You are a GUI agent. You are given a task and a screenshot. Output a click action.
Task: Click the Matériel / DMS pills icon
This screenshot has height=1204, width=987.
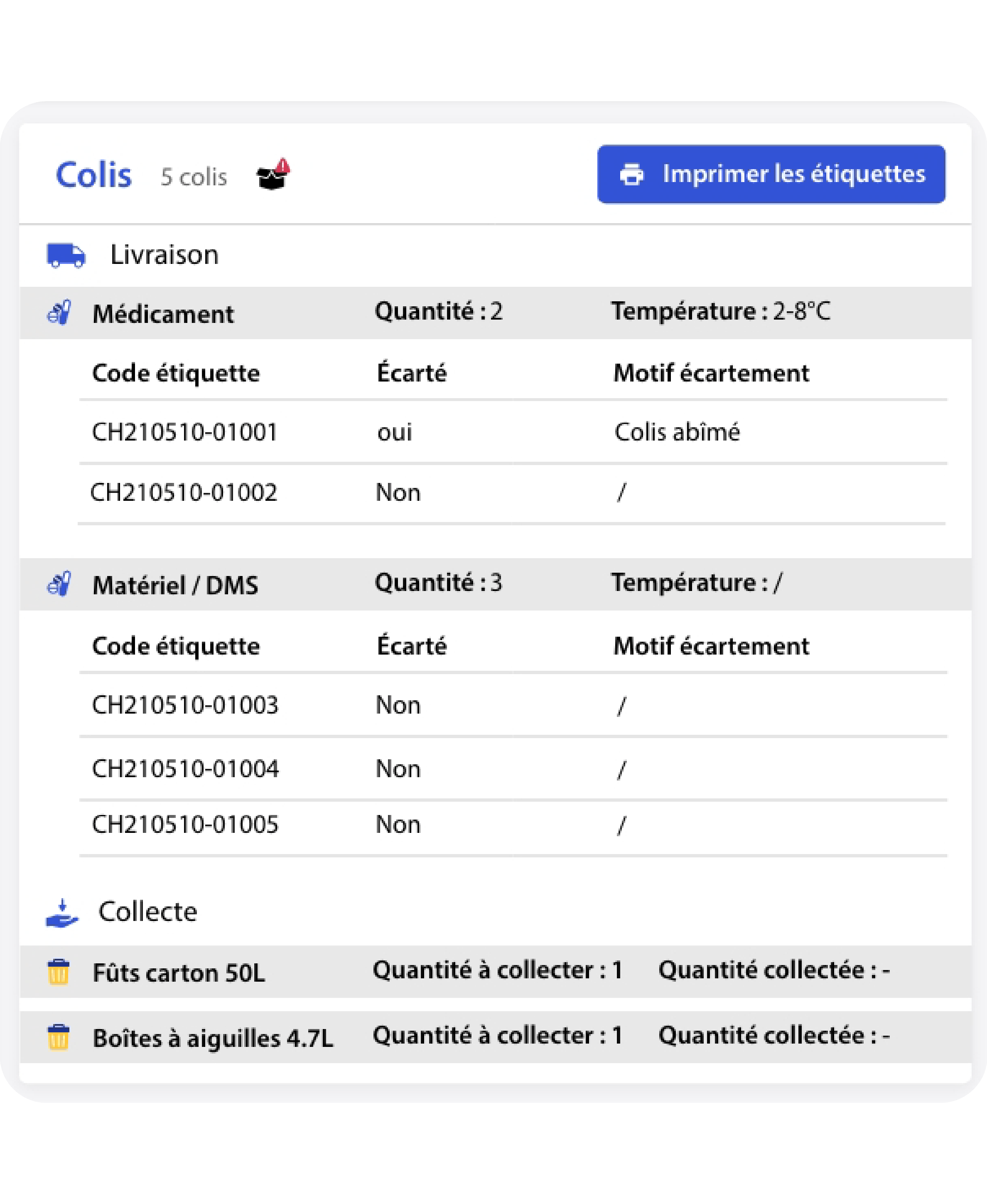(59, 584)
